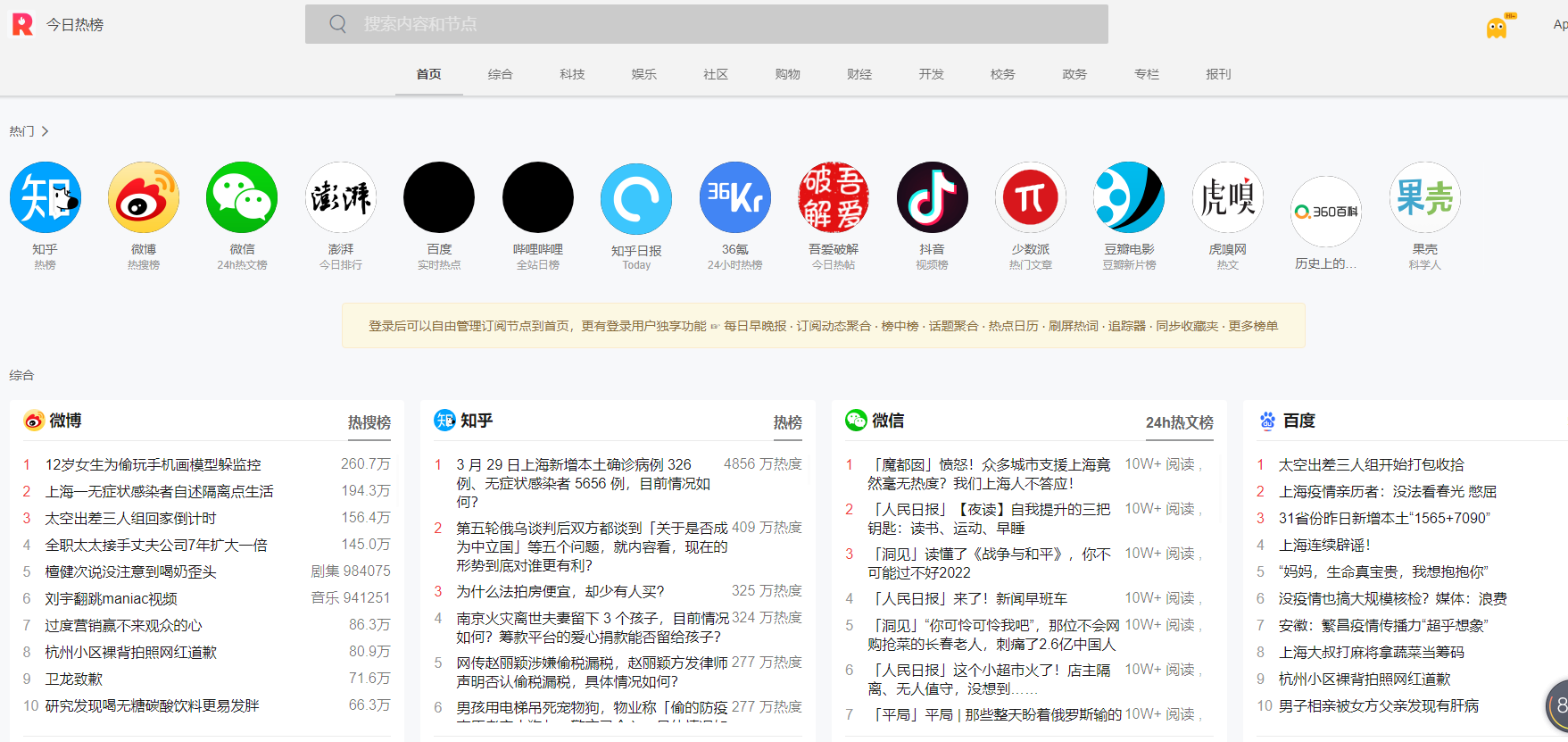Image resolution: width=1568 pixels, height=742 pixels.
Task: Open Baidu item 上海大叔打麻将拿蔬菜当筹码
Action: tap(1372, 652)
